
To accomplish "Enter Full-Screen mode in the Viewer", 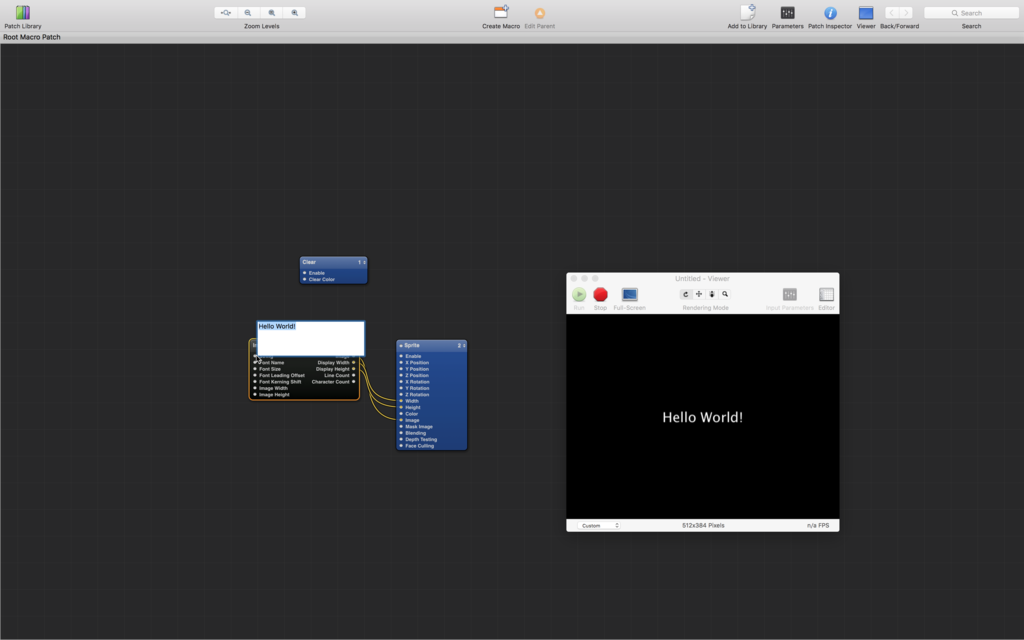I will click(x=630, y=295).
